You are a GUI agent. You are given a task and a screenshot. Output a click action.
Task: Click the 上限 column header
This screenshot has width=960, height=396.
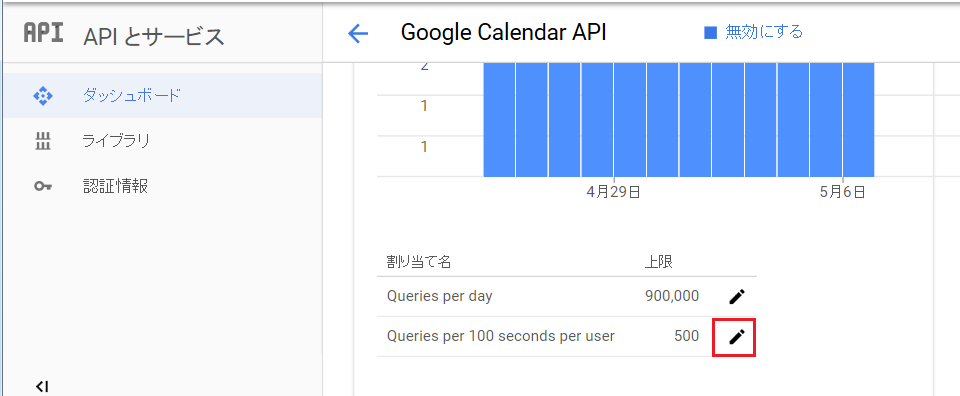point(659,262)
